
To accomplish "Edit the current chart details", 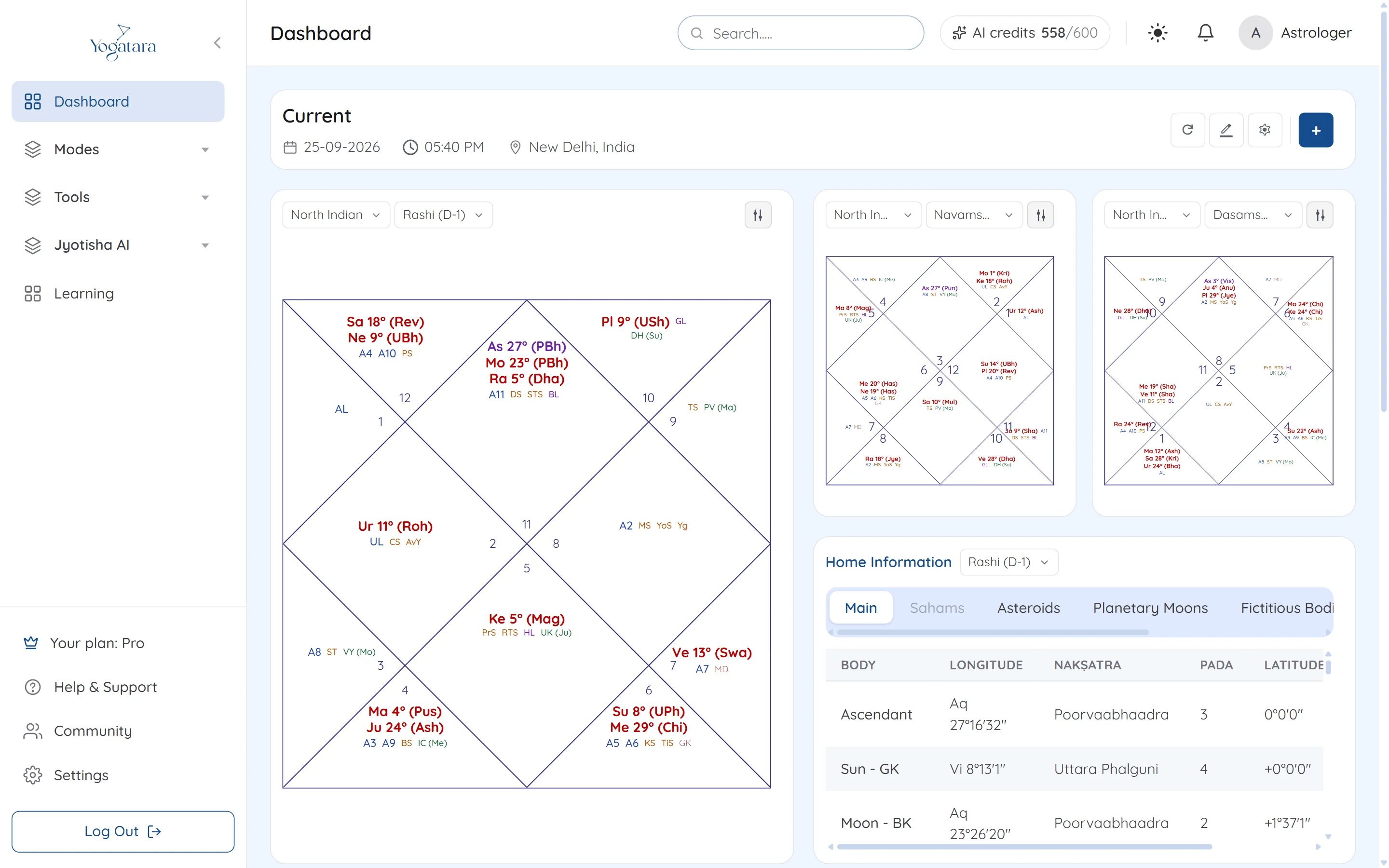I will (1226, 130).
